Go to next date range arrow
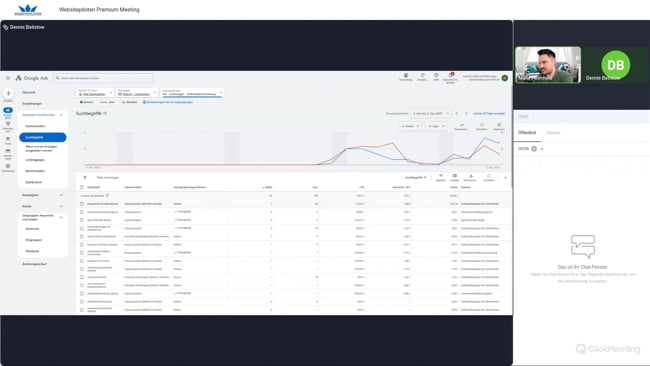Viewport: 650px width, 366px height. 466,114
